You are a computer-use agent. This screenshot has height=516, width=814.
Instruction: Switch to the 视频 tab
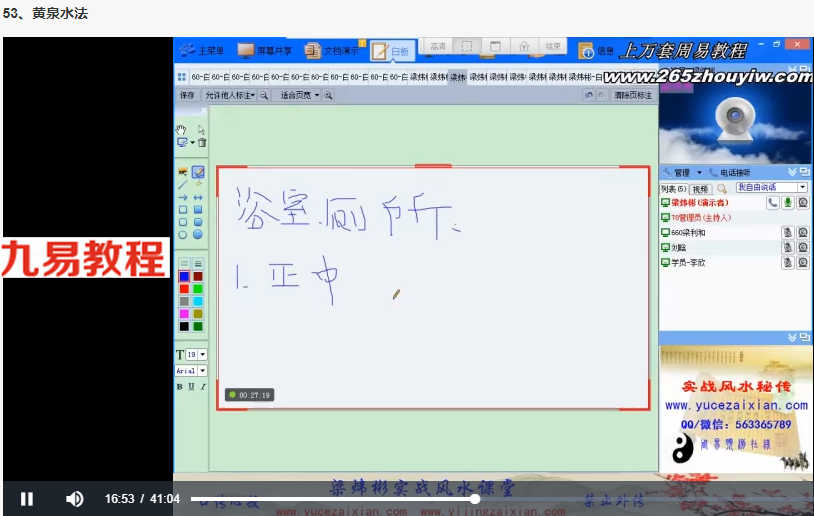pos(700,189)
